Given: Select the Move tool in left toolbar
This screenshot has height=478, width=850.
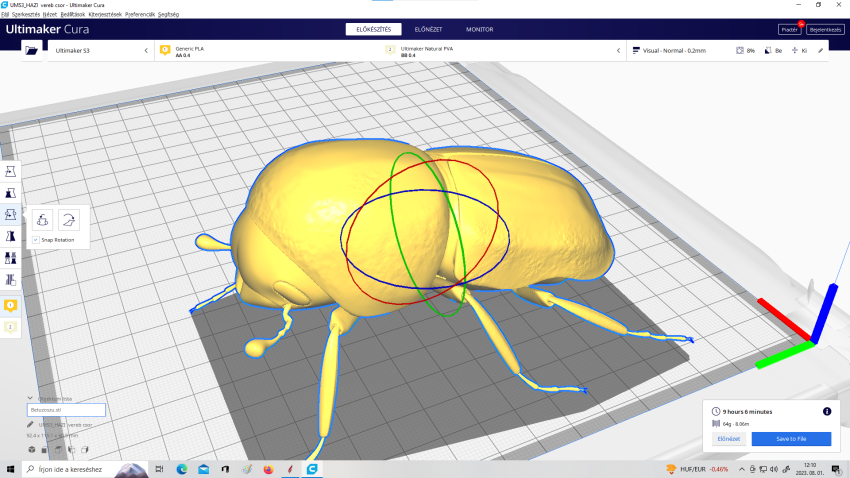Looking at the screenshot, I should [11, 170].
